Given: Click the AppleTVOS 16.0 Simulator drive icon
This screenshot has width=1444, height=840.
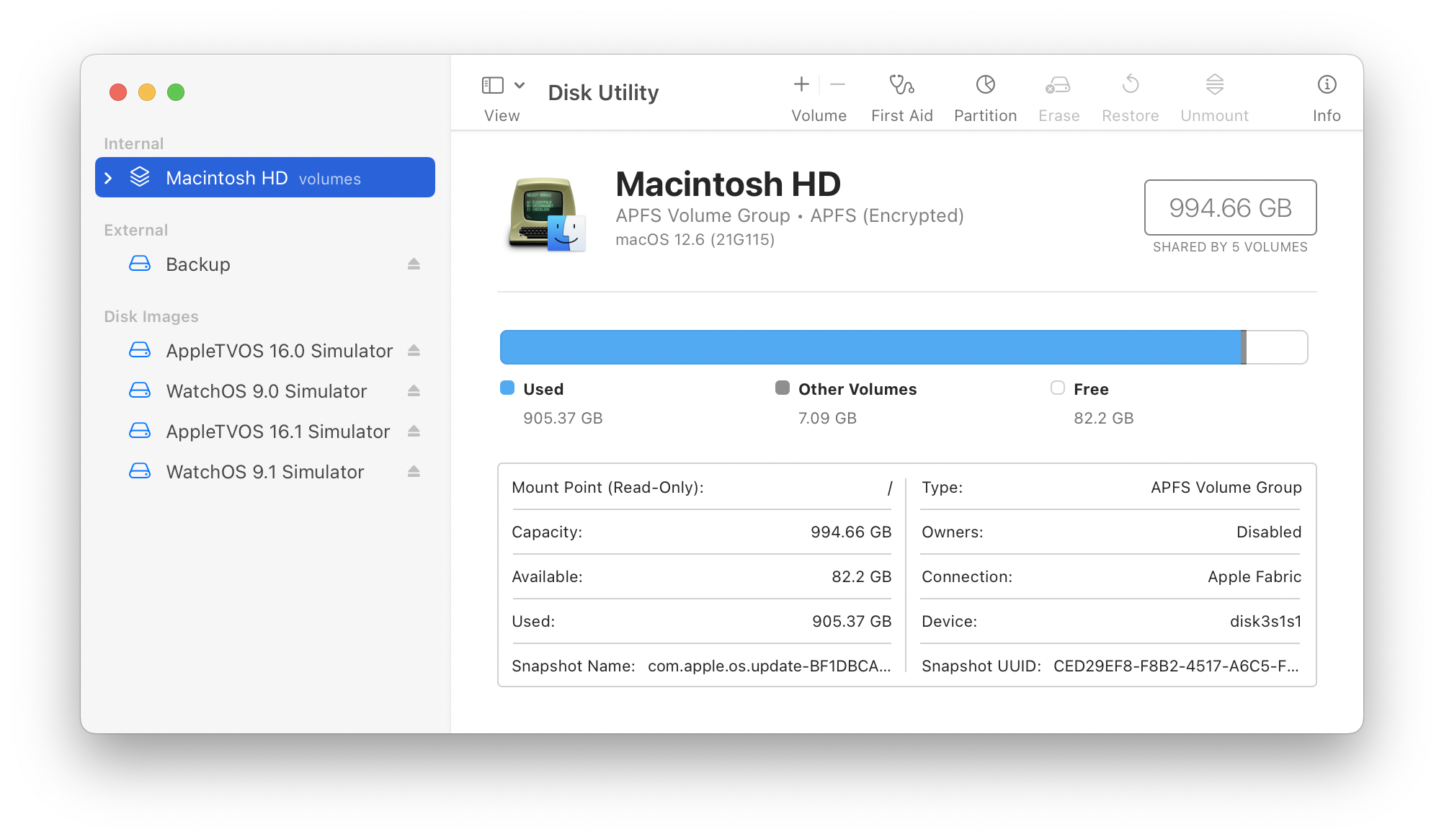Looking at the screenshot, I should click(x=140, y=350).
